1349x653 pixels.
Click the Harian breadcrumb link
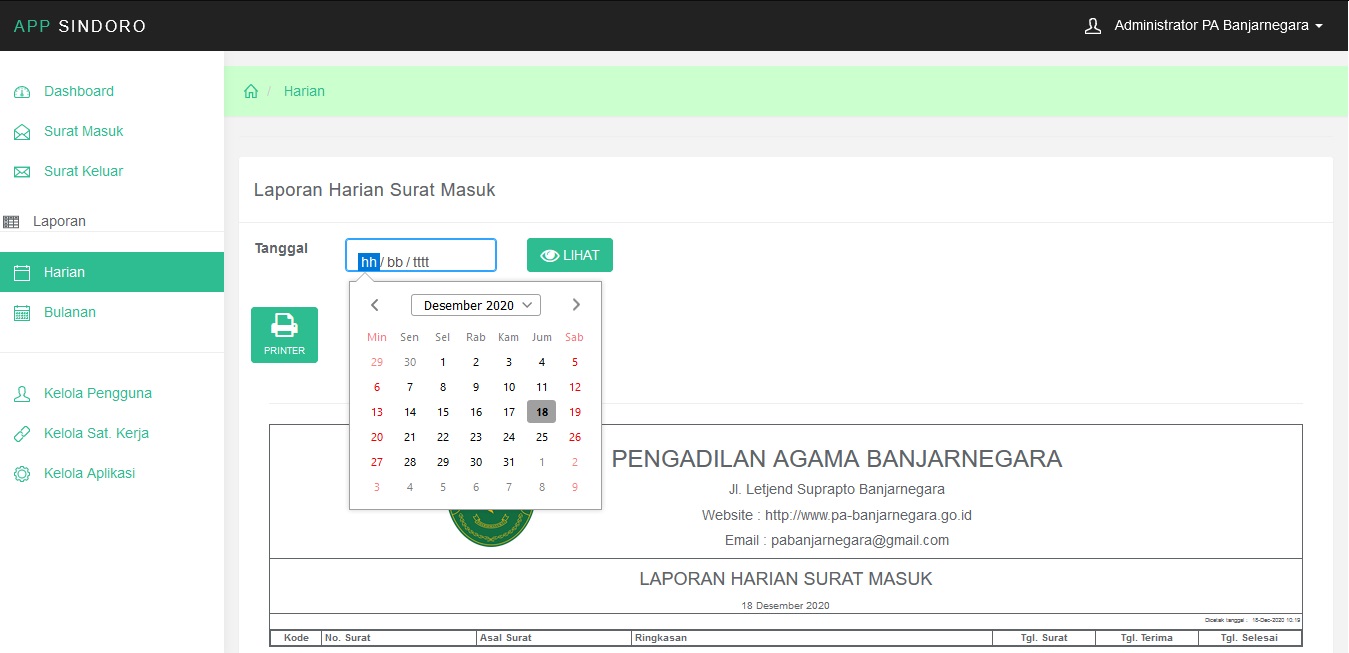[x=304, y=91]
